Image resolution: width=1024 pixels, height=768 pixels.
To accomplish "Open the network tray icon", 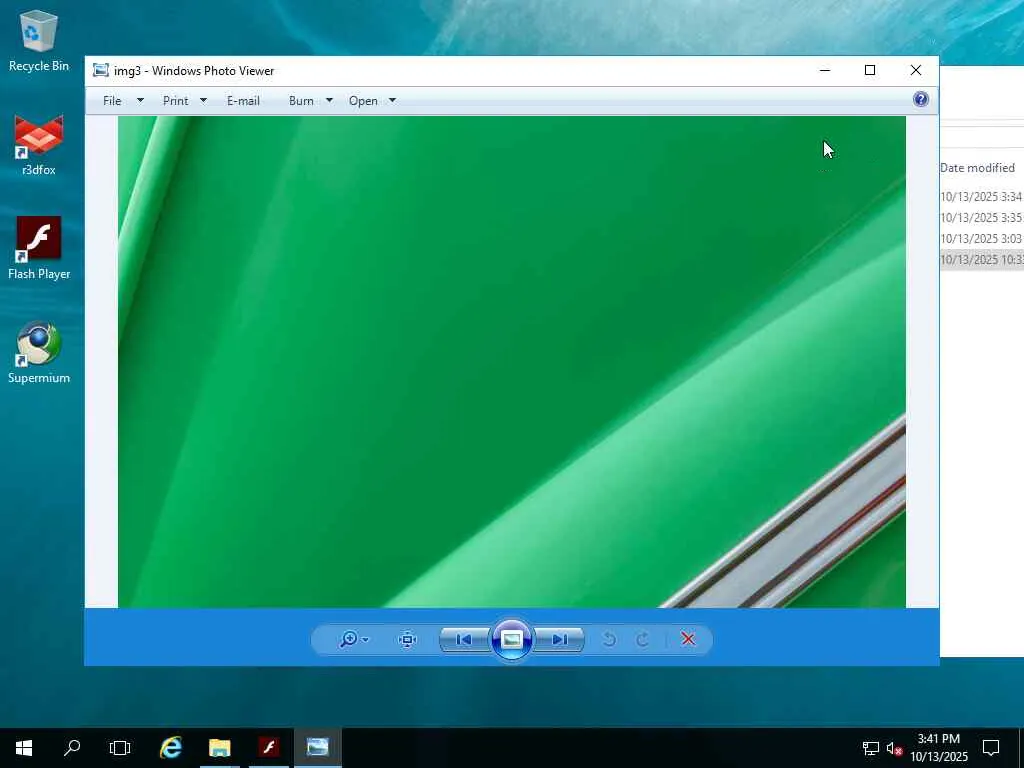I will (871, 748).
